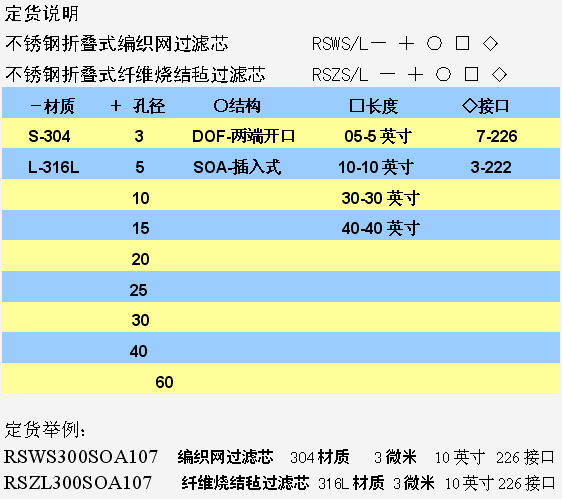Image resolution: width=562 pixels, height=499 pixels.
Task: Click the circle symbol in the RSWS/L row
Action: point(434,43)
